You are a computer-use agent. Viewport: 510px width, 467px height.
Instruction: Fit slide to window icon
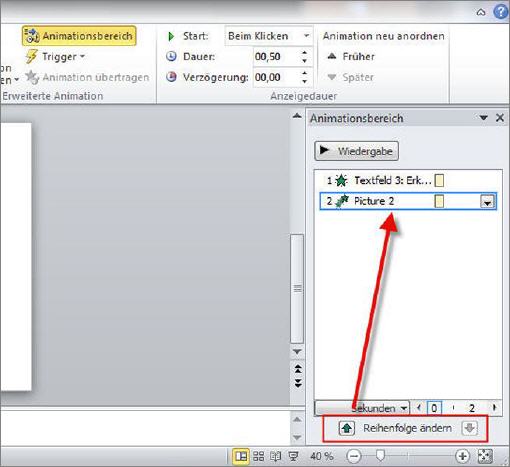point(485,456)
